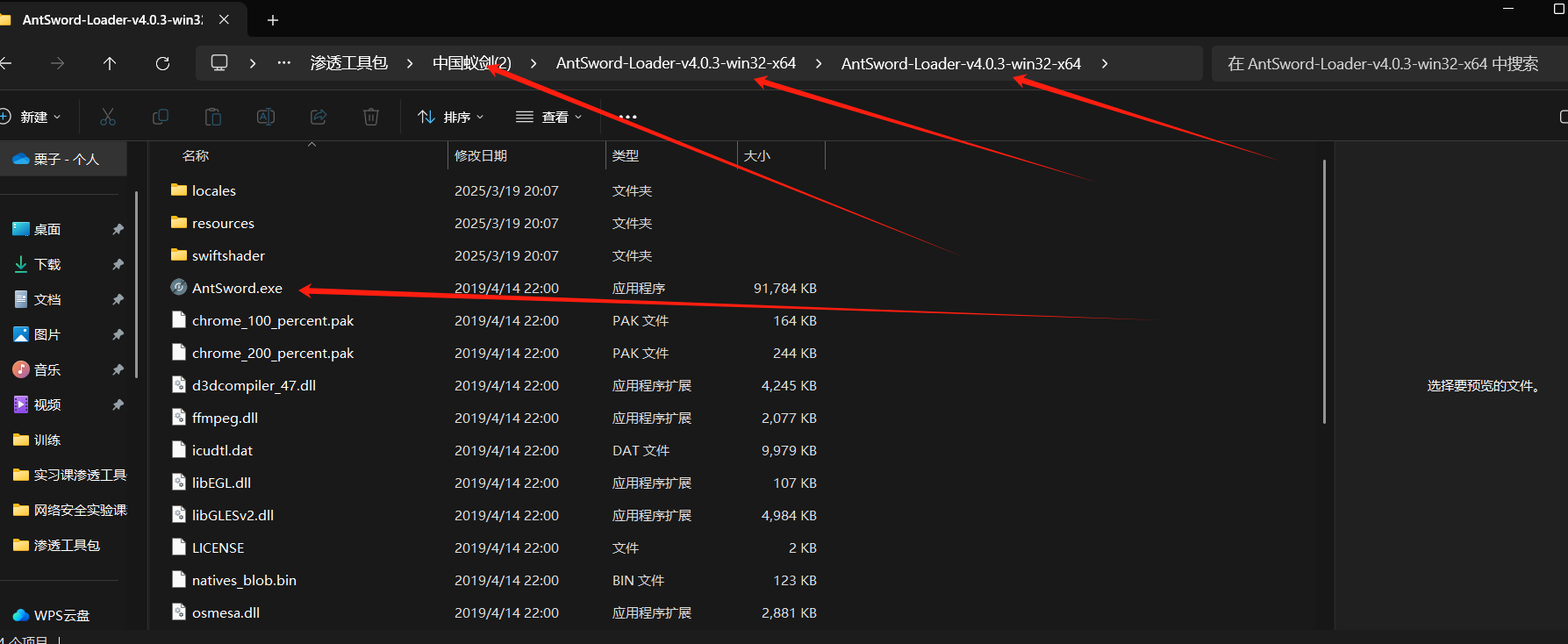The height and width of the screenshot is (644, 1568).
Task: Click the Paste clipboard icon
Action: [x=213, y=117]
